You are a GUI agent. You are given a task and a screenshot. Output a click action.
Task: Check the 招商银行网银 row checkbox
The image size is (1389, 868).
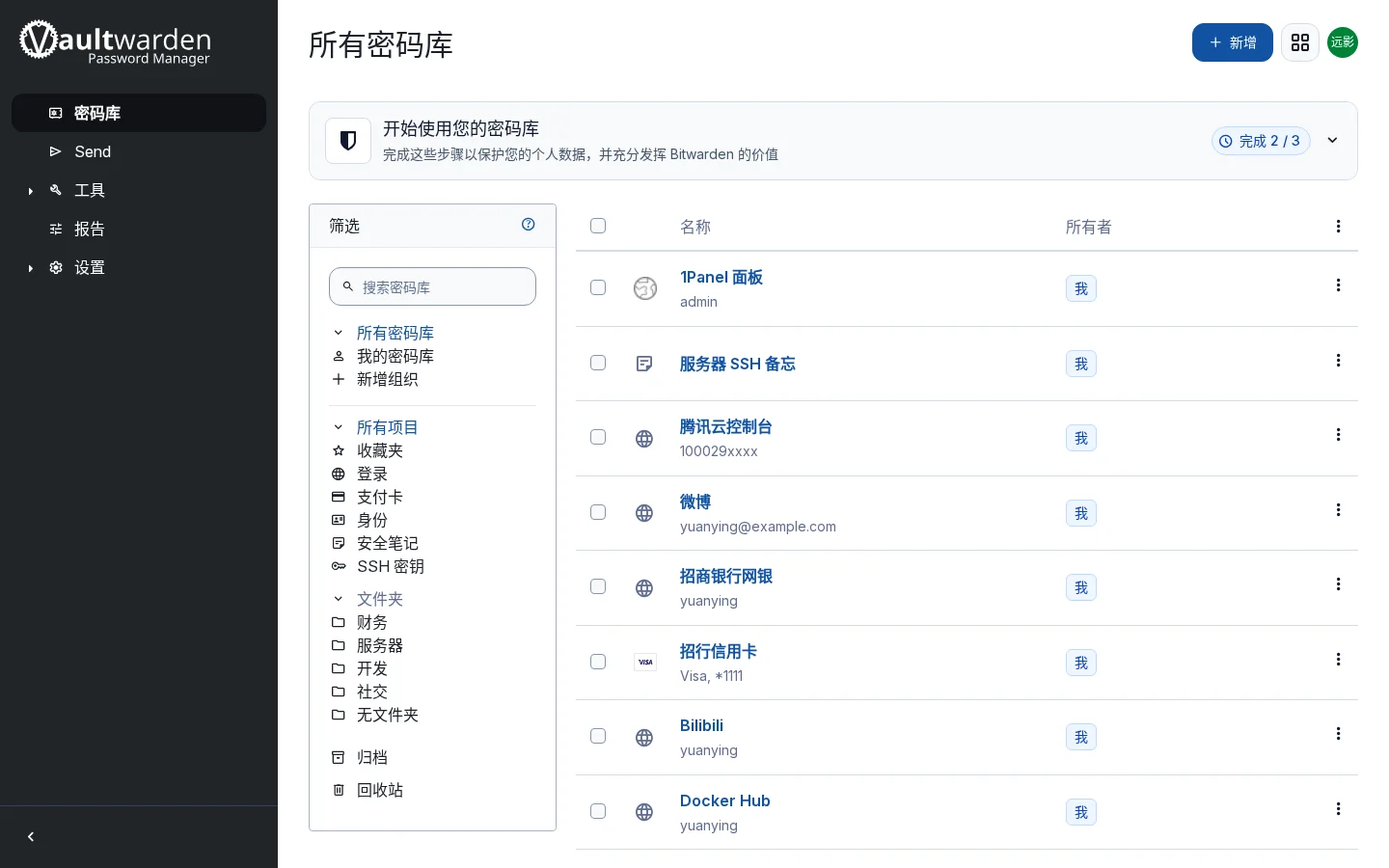pos(598,586)
